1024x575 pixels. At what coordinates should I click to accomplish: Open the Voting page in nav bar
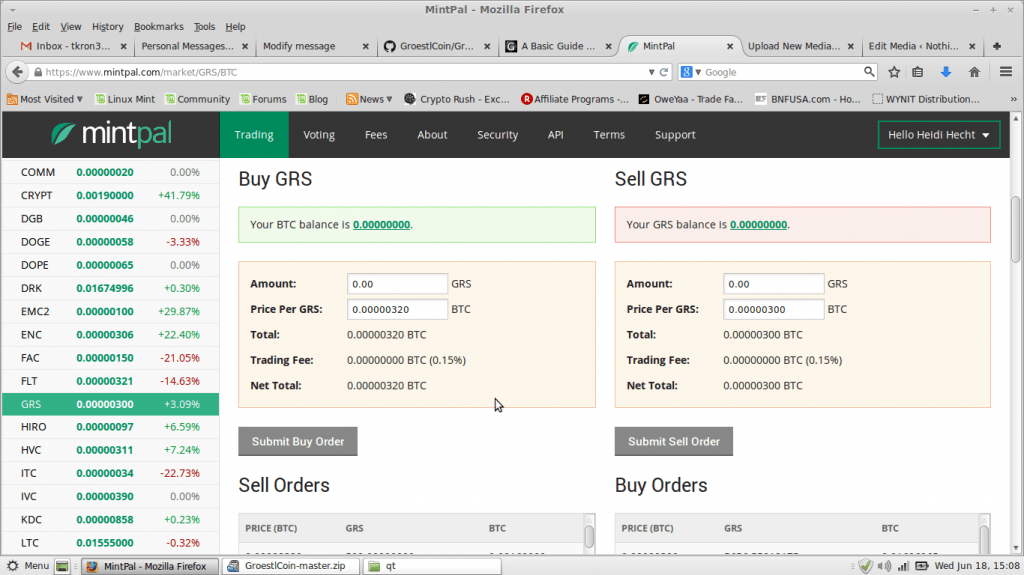319,135
